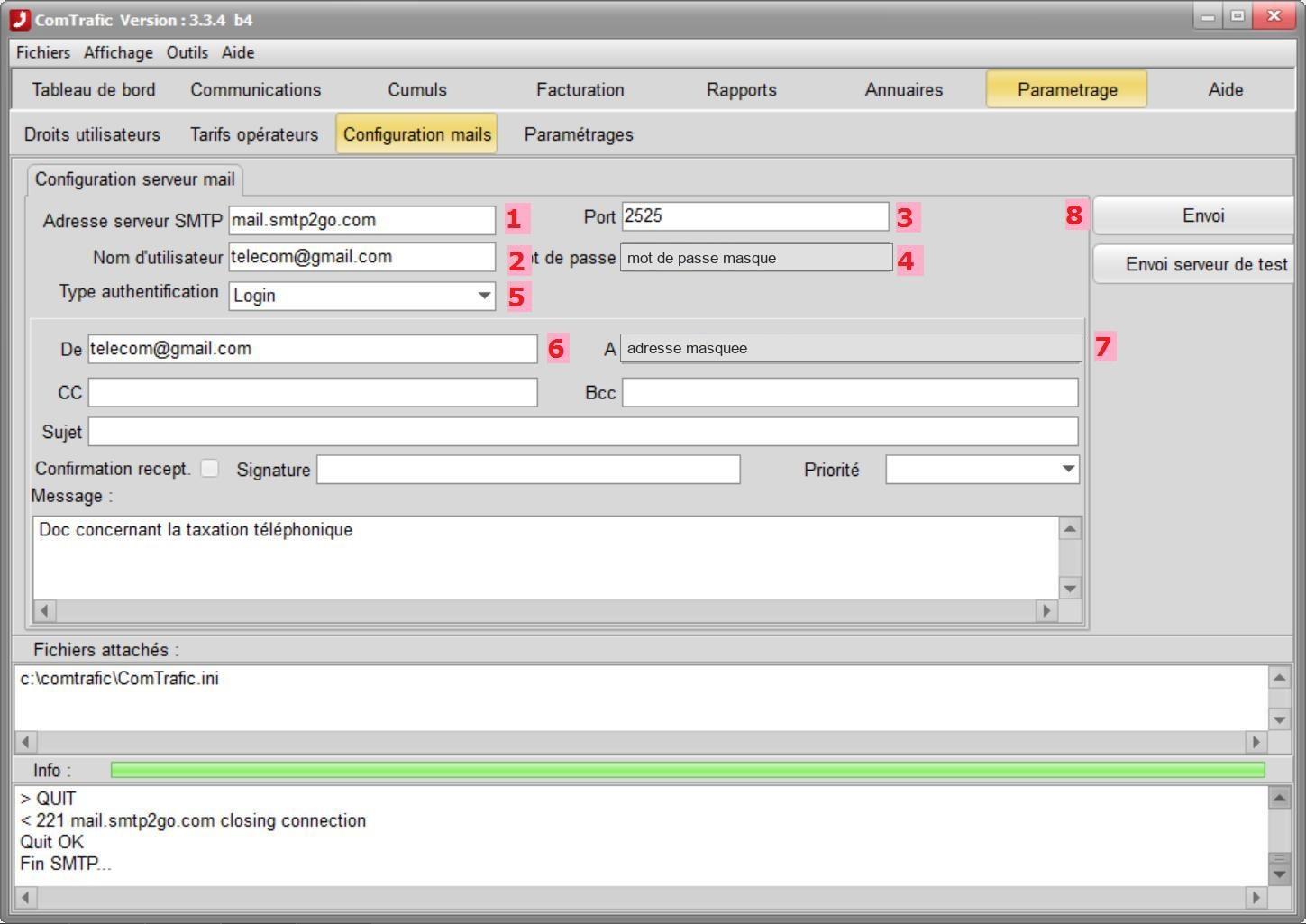Click the ComTrafic phone icon in title bar
This screenshot has width=1306, height=924.
(x=19, y=19)
